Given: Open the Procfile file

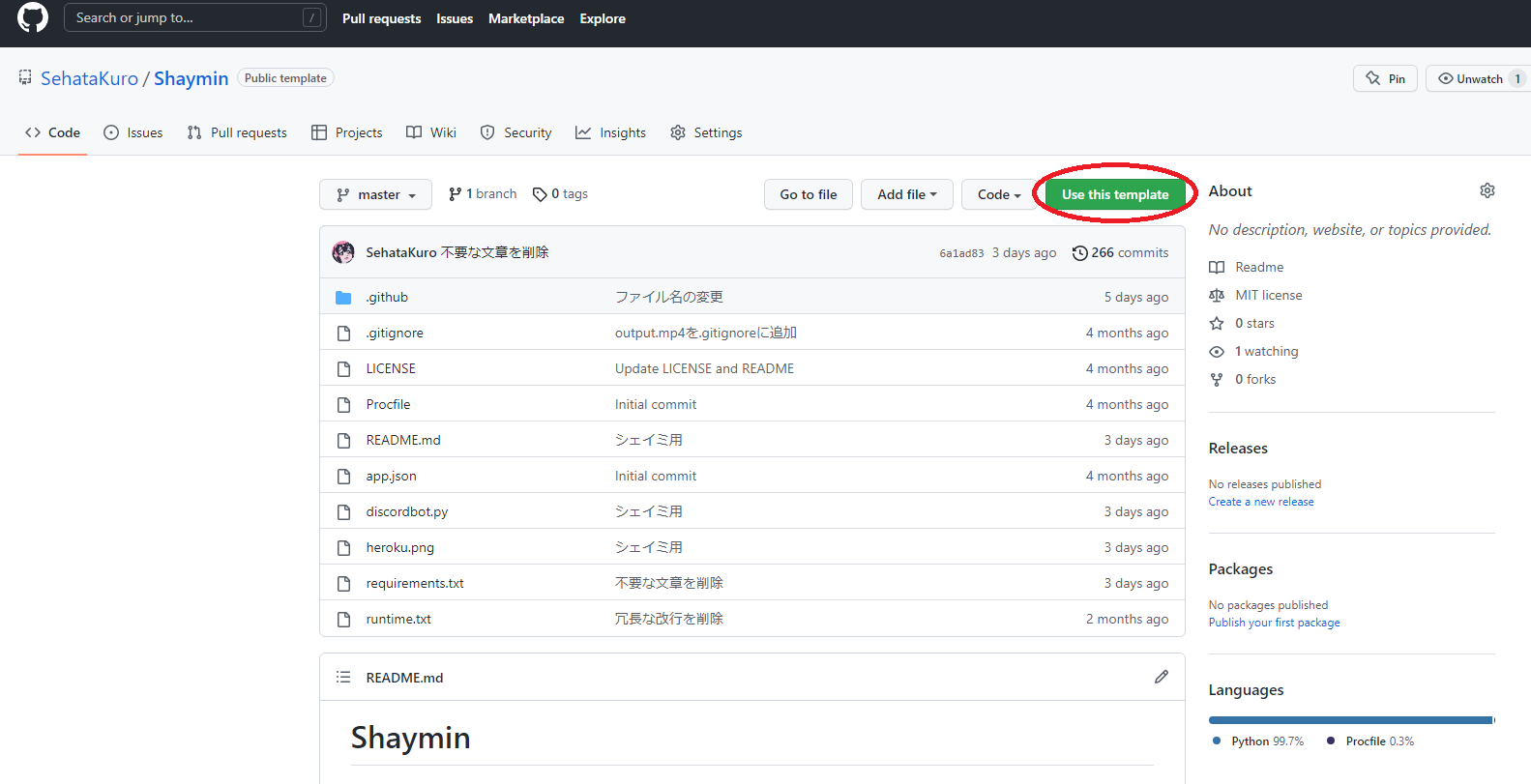Looking at the screenshot, I should [388, 404].
